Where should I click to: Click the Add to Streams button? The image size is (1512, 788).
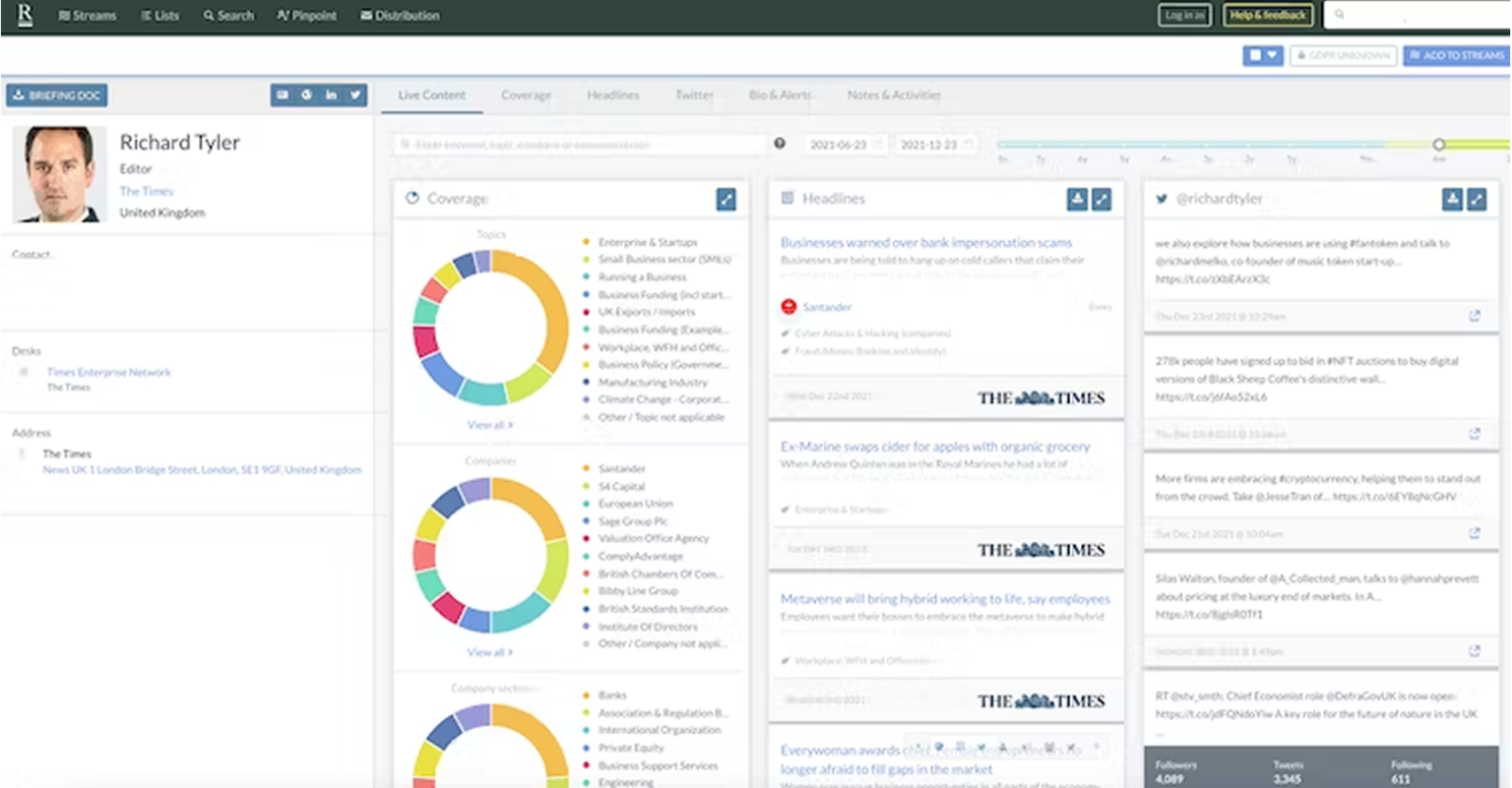click(1457, 56)
